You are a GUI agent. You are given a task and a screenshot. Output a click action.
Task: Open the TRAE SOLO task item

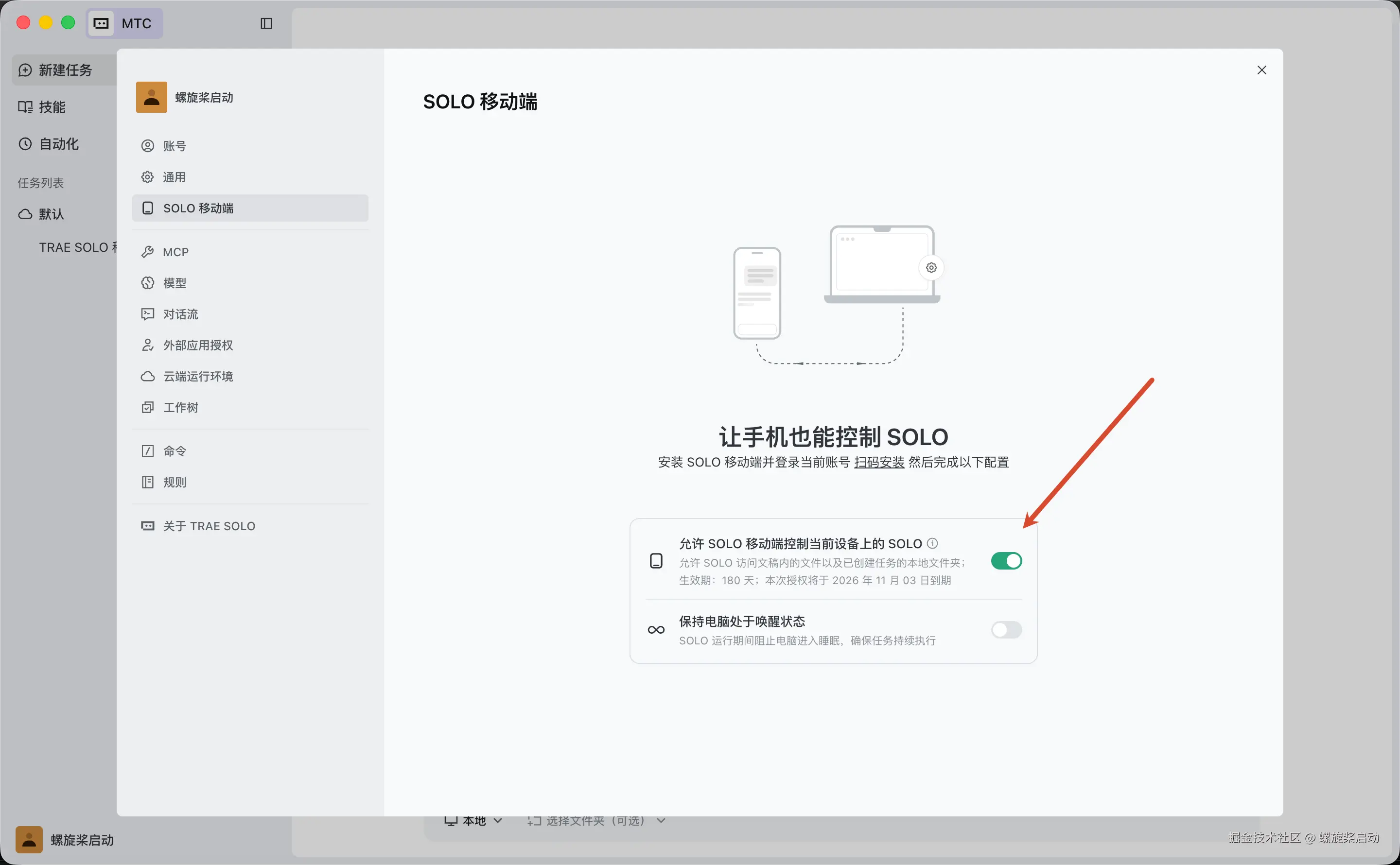(x=78, y=247)
